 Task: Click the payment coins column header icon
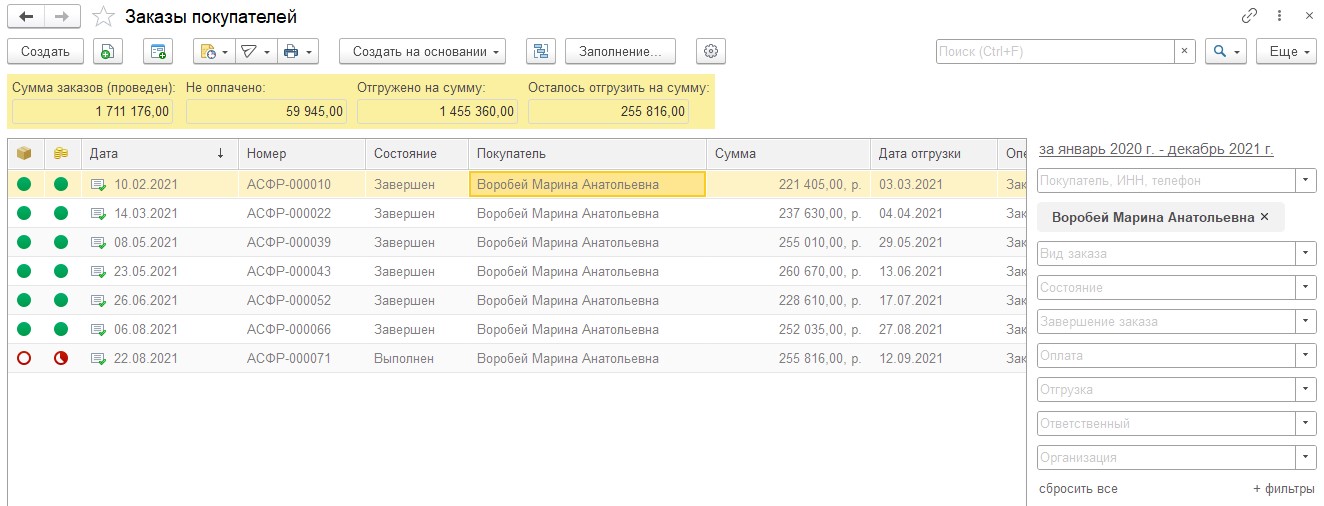[x=61, y=153]
